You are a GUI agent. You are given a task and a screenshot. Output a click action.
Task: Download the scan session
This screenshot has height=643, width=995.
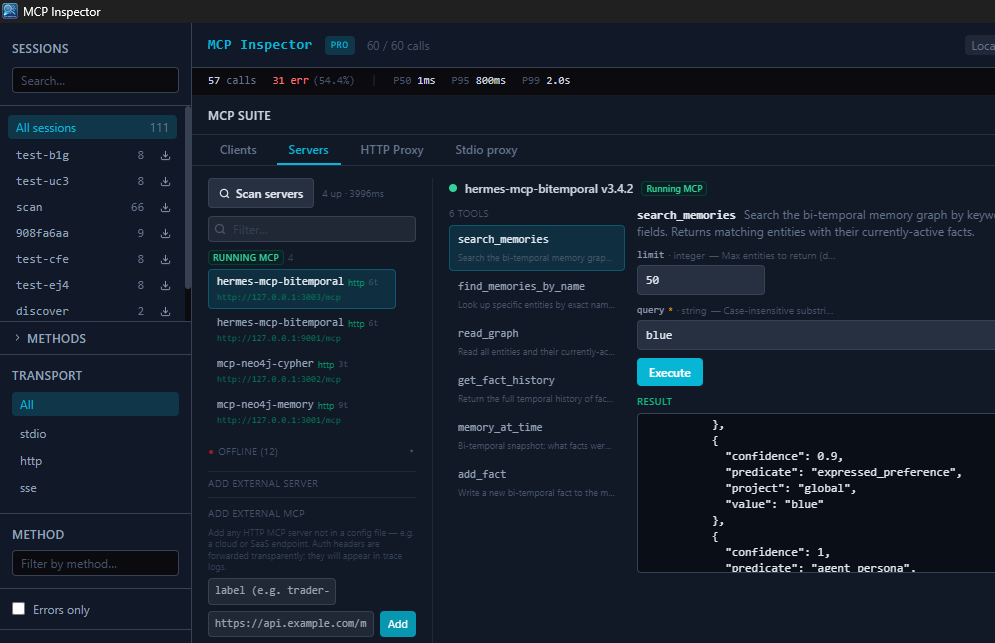165,208
